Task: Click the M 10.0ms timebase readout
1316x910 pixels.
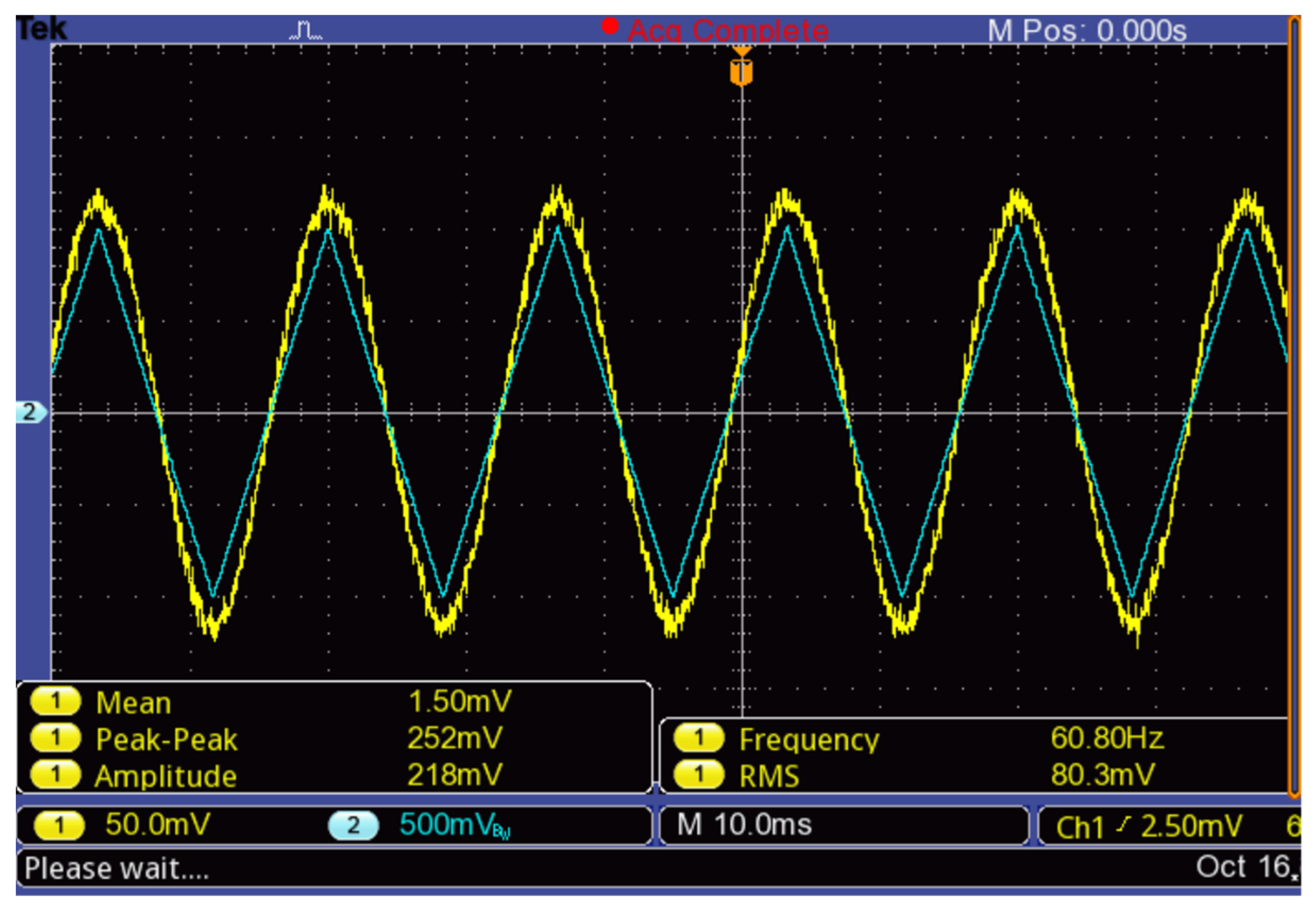Action: click(x=744, y=825)
